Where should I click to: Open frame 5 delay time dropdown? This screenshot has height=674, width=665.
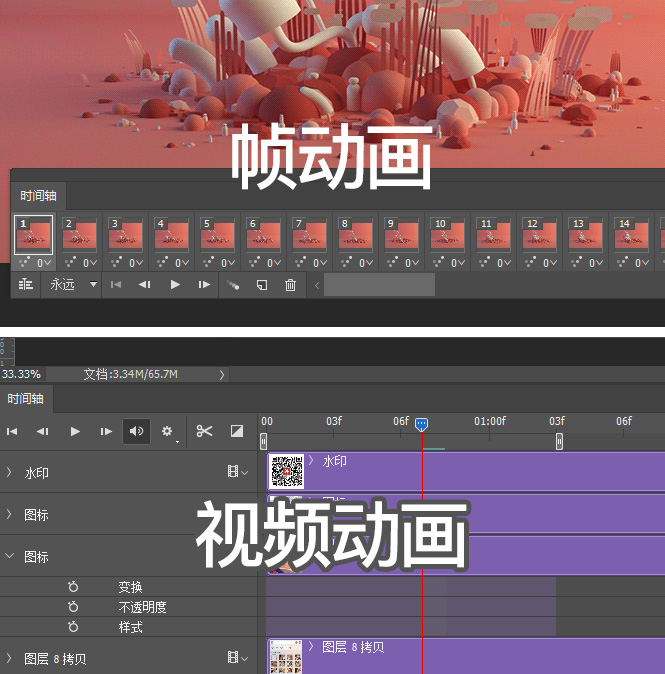228,263
